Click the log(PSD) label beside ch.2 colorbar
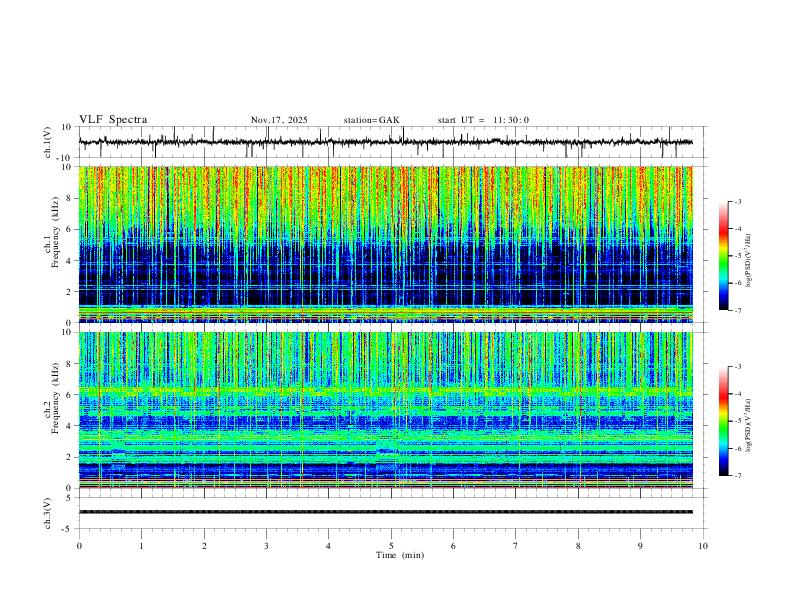792x612 pixels. (748, 425)
